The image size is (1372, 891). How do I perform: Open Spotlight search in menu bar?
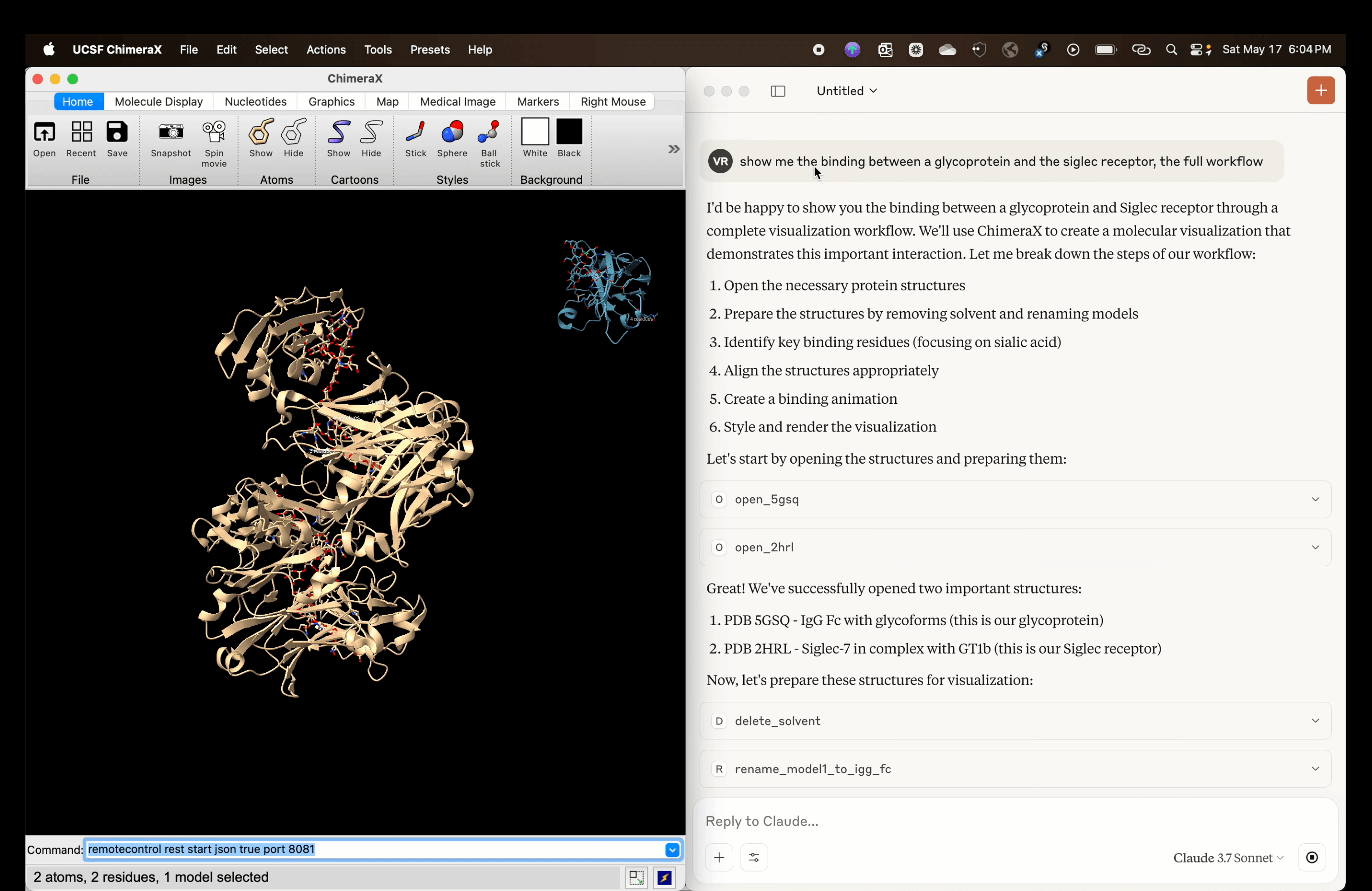pos(1171,49)
